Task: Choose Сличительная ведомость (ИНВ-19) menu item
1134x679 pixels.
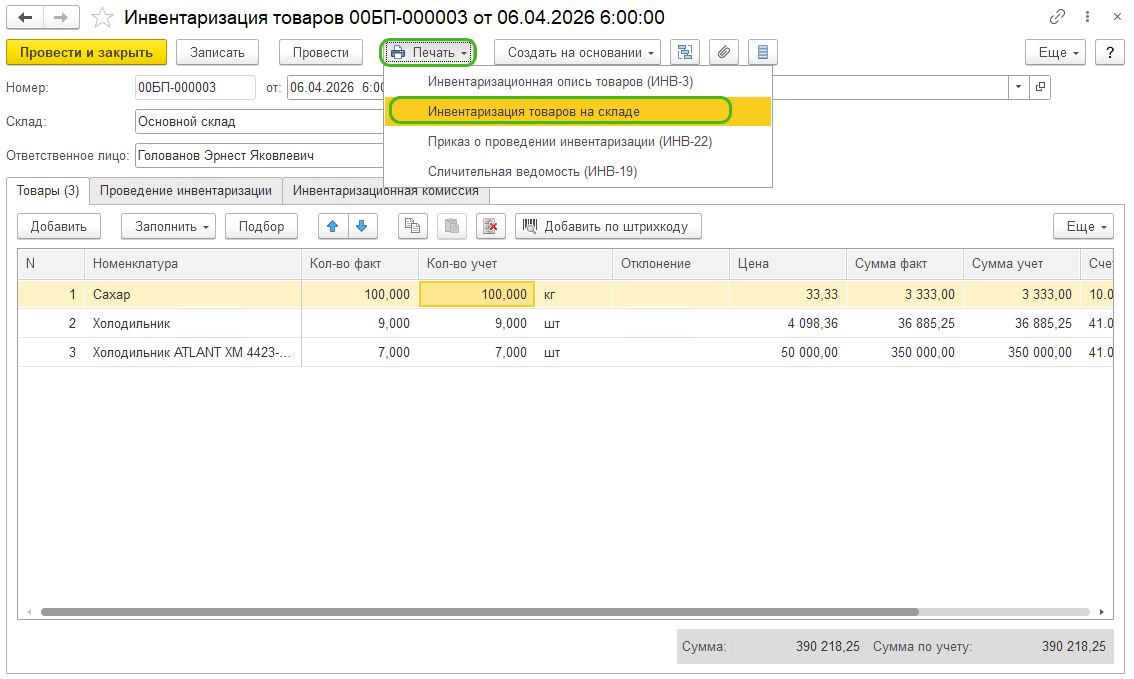Action: click(x=532, y=171)
